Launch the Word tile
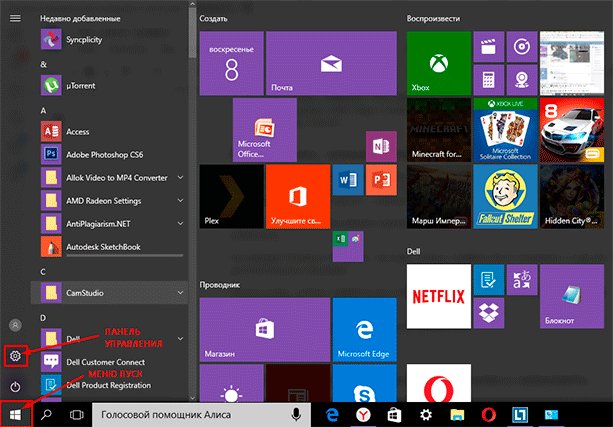Screen dimensions: 613x427 coord(348,180)
